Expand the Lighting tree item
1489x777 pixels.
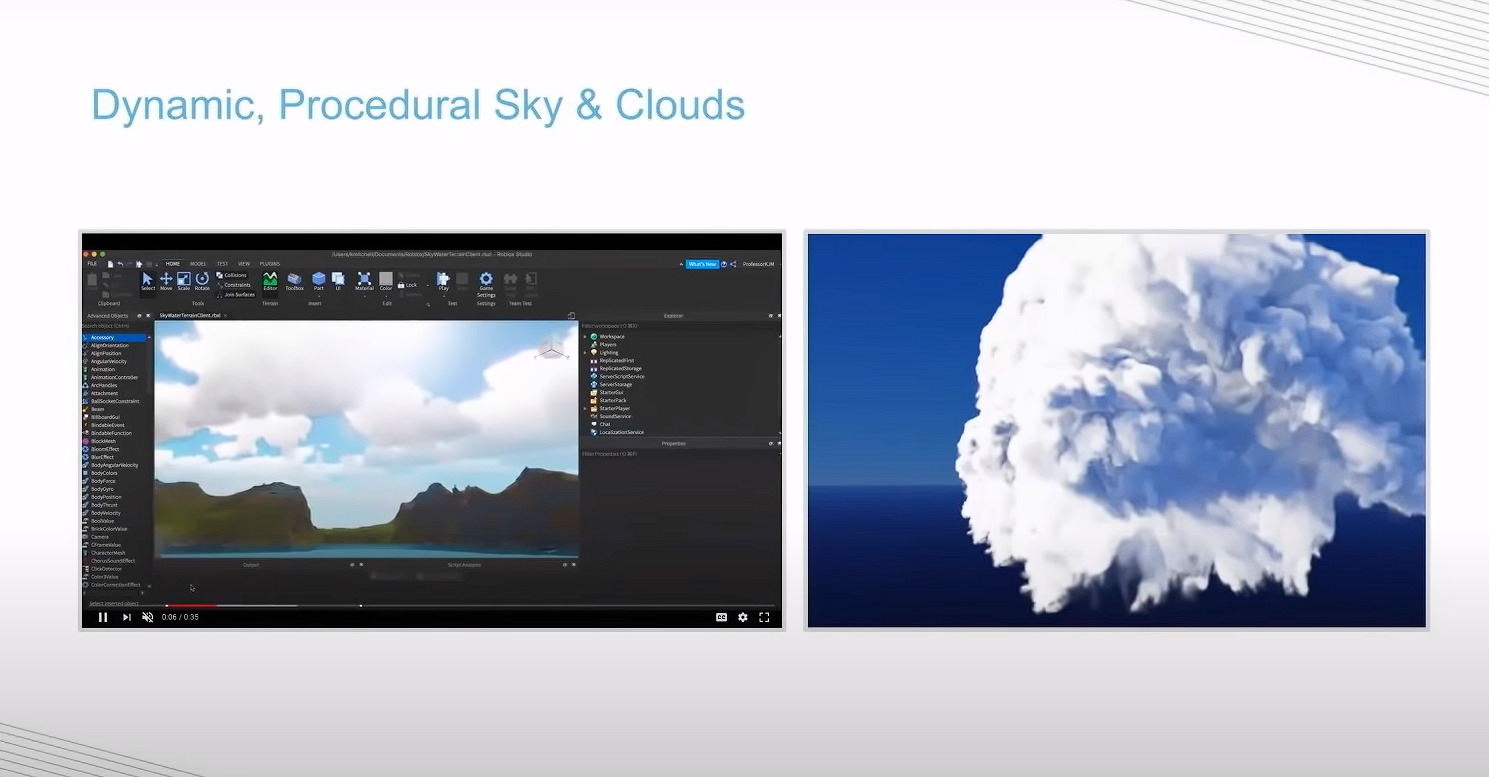[585, 352]
